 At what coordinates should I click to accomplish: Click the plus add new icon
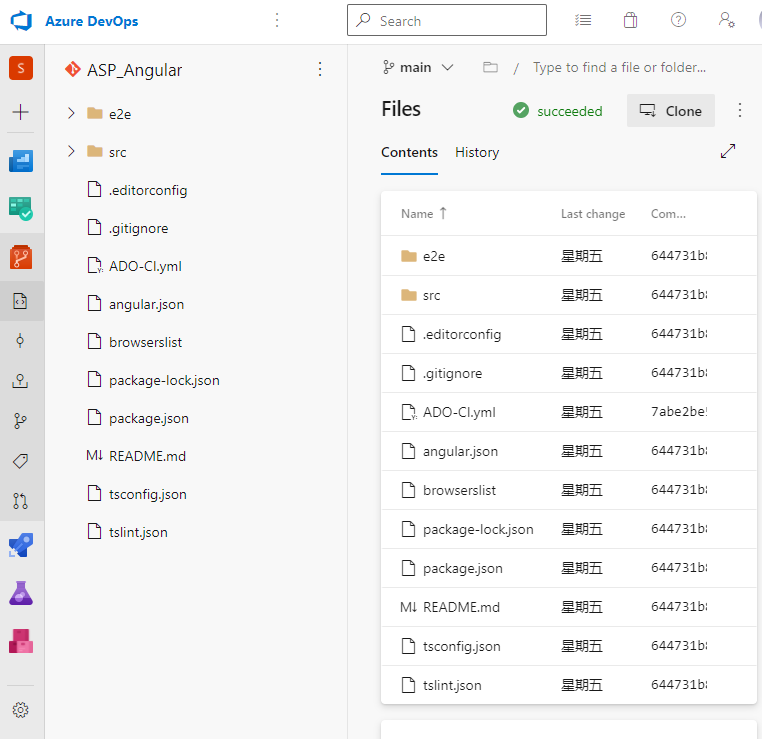pos(20,112)
